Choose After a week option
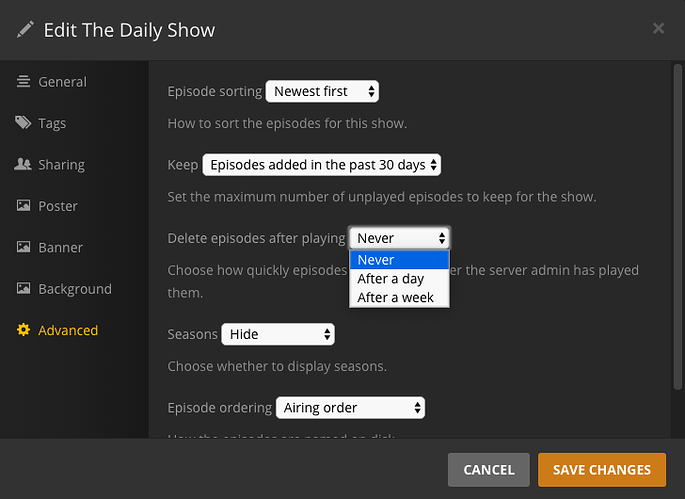The image size is (685, 499). pos(399,298)
